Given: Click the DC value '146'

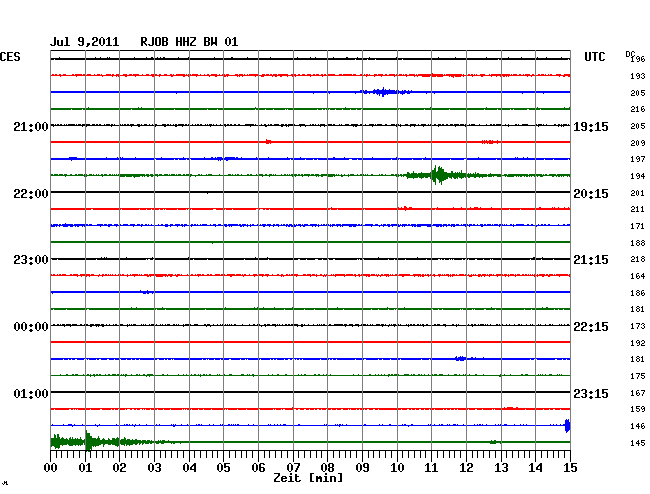Looking at the screenshot, I should (x=638, y=426).
